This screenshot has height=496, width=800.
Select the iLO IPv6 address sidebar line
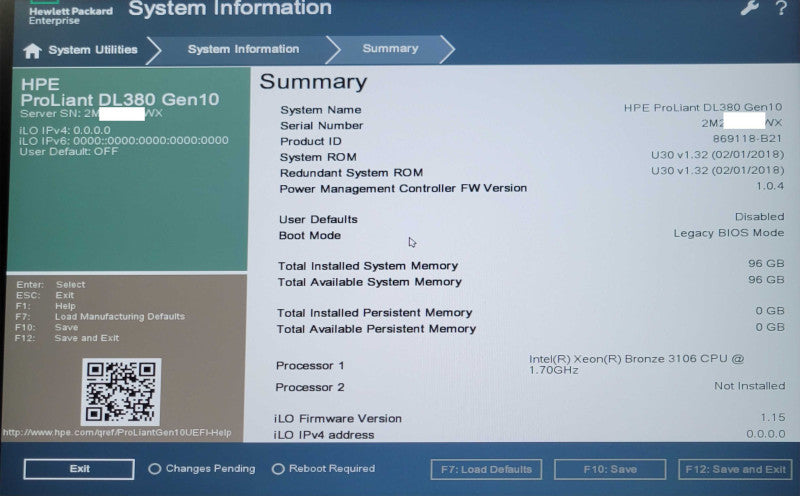[124, 140]
